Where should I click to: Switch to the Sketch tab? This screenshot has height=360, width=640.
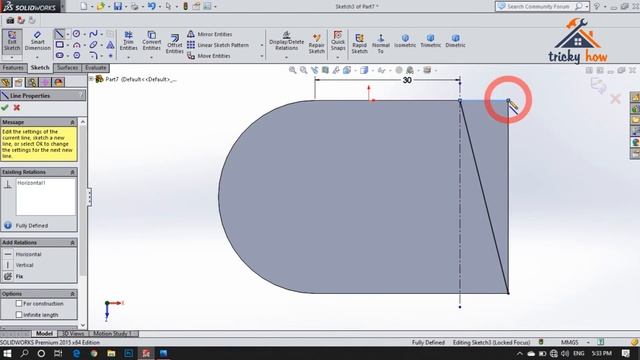40,68
